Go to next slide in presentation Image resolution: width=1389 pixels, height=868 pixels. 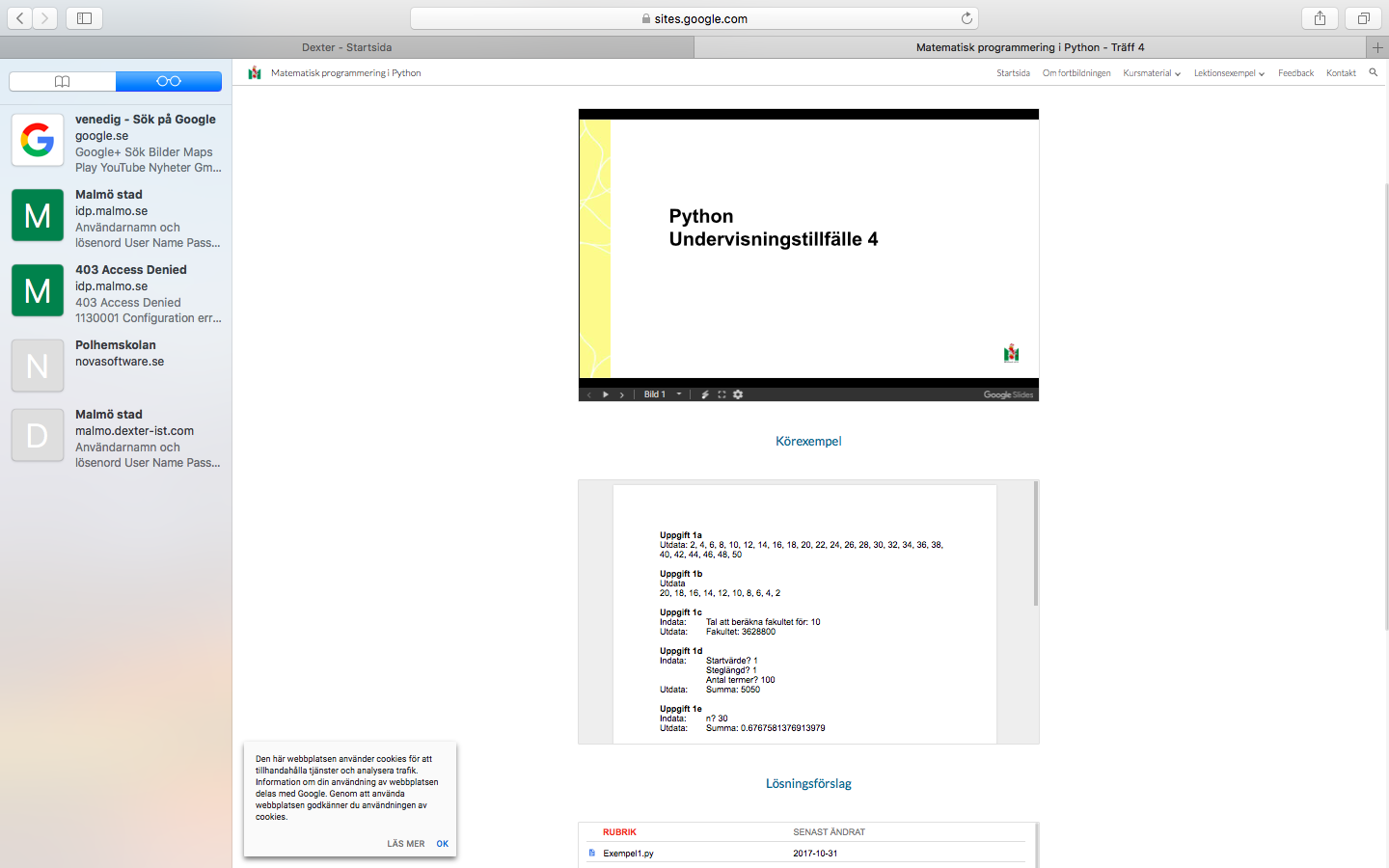622,394
